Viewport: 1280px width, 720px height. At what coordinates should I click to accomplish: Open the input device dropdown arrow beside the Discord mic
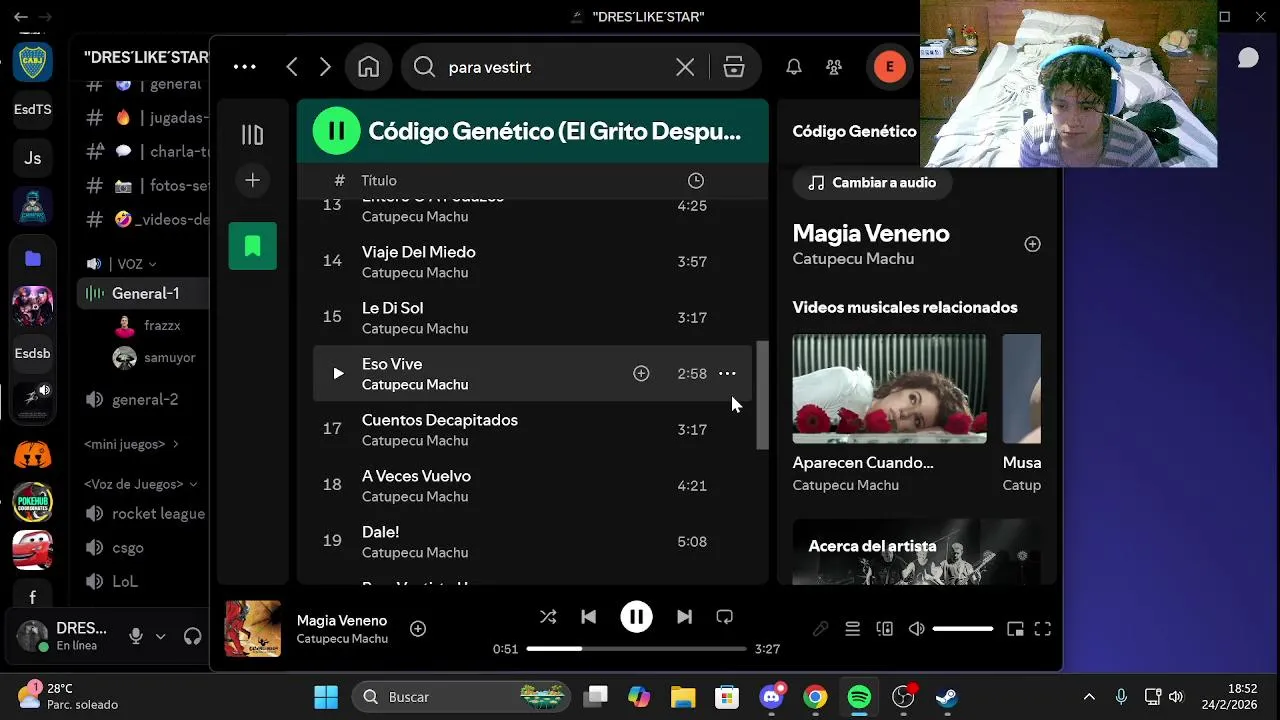click(160, 636)
